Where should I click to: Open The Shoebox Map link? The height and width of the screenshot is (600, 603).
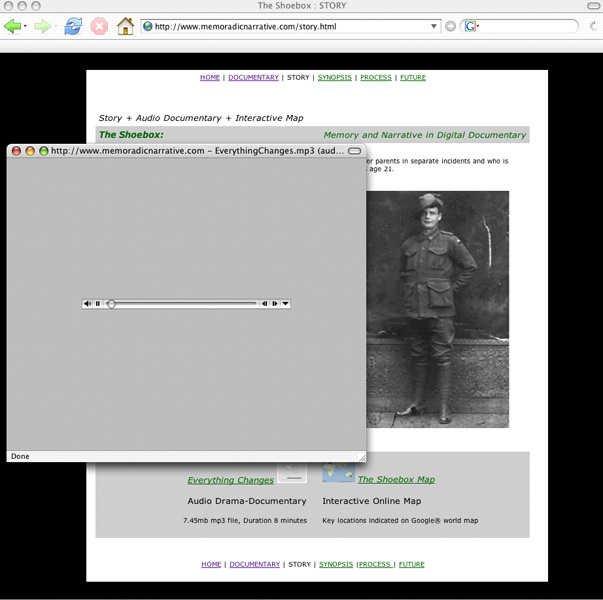tap(396, 479)
